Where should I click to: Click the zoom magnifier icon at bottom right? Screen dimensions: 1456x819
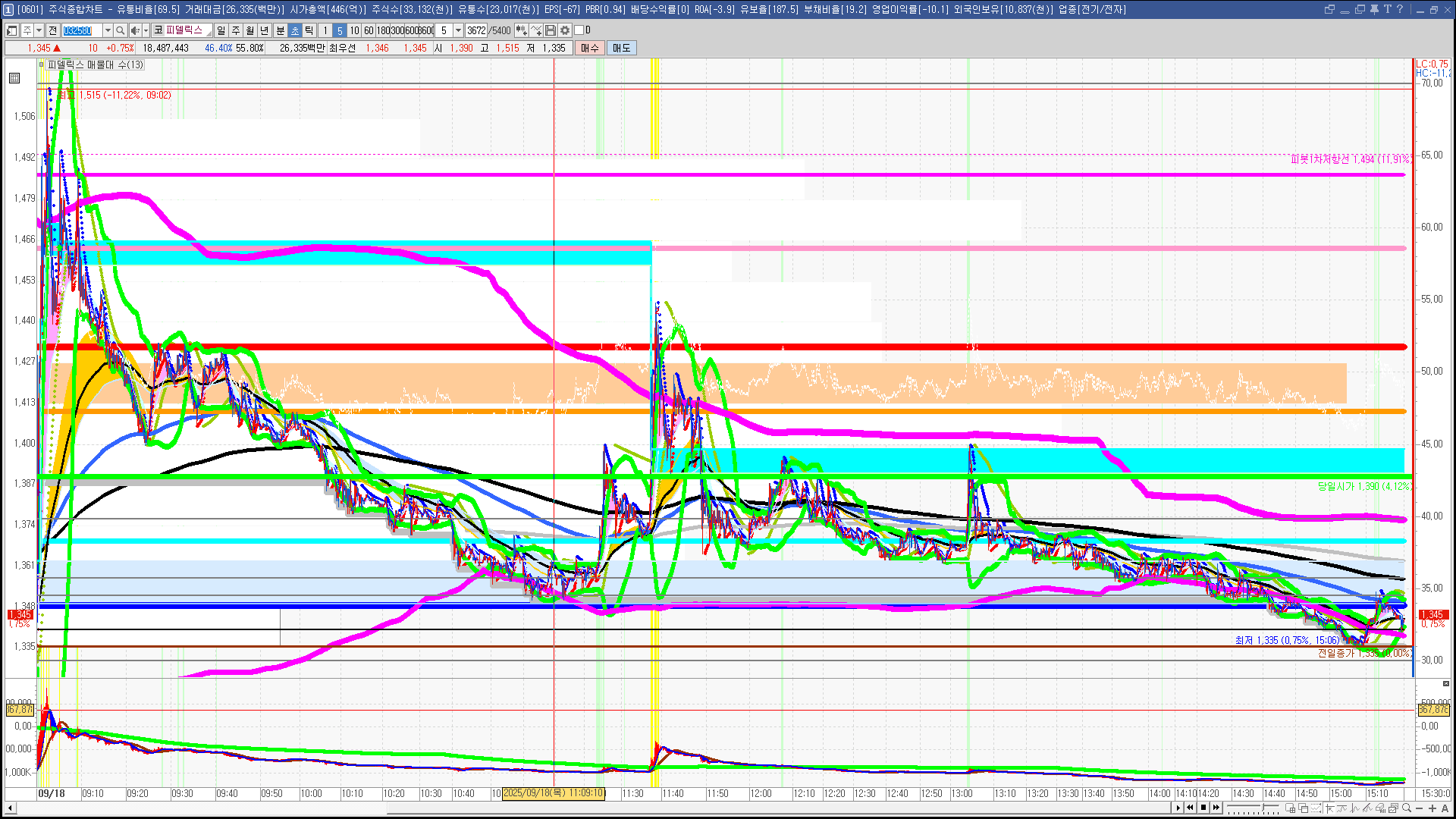(1406, 808)
